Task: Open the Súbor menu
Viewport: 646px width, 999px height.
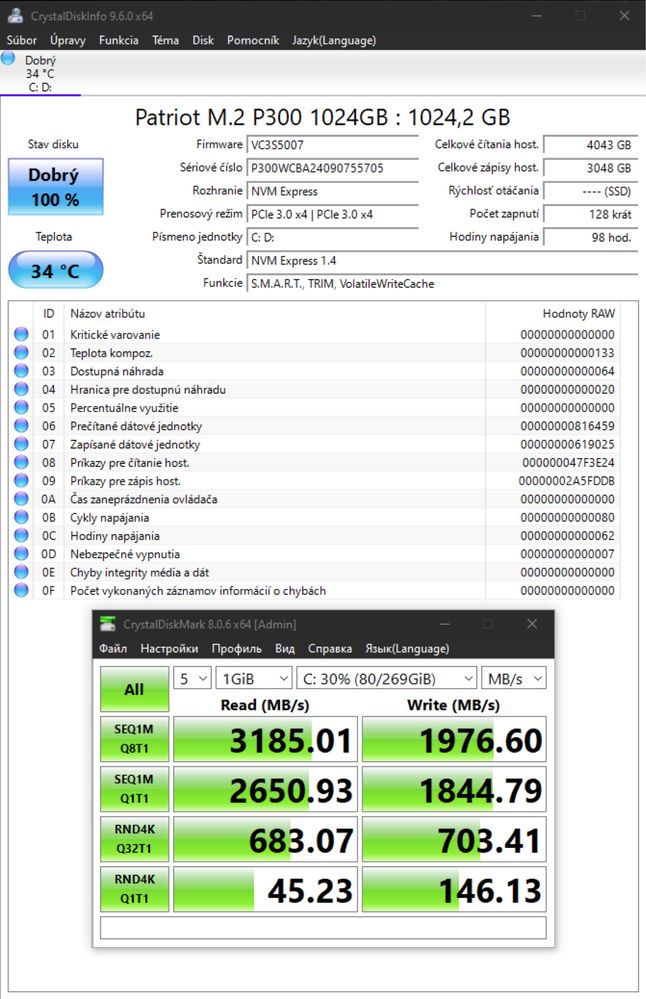Action: pos(22,40)
